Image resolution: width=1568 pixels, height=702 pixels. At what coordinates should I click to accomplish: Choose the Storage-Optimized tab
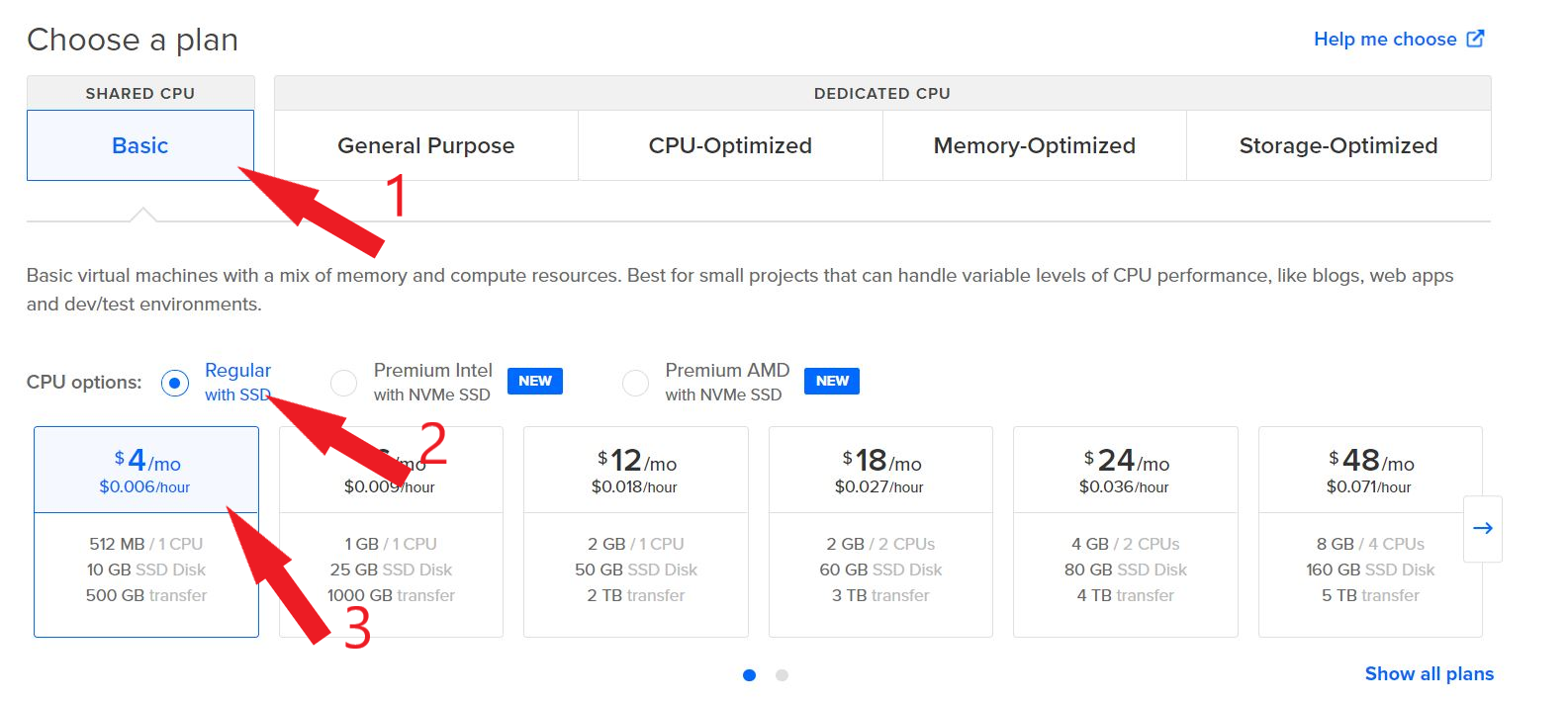coord(1337,145)
